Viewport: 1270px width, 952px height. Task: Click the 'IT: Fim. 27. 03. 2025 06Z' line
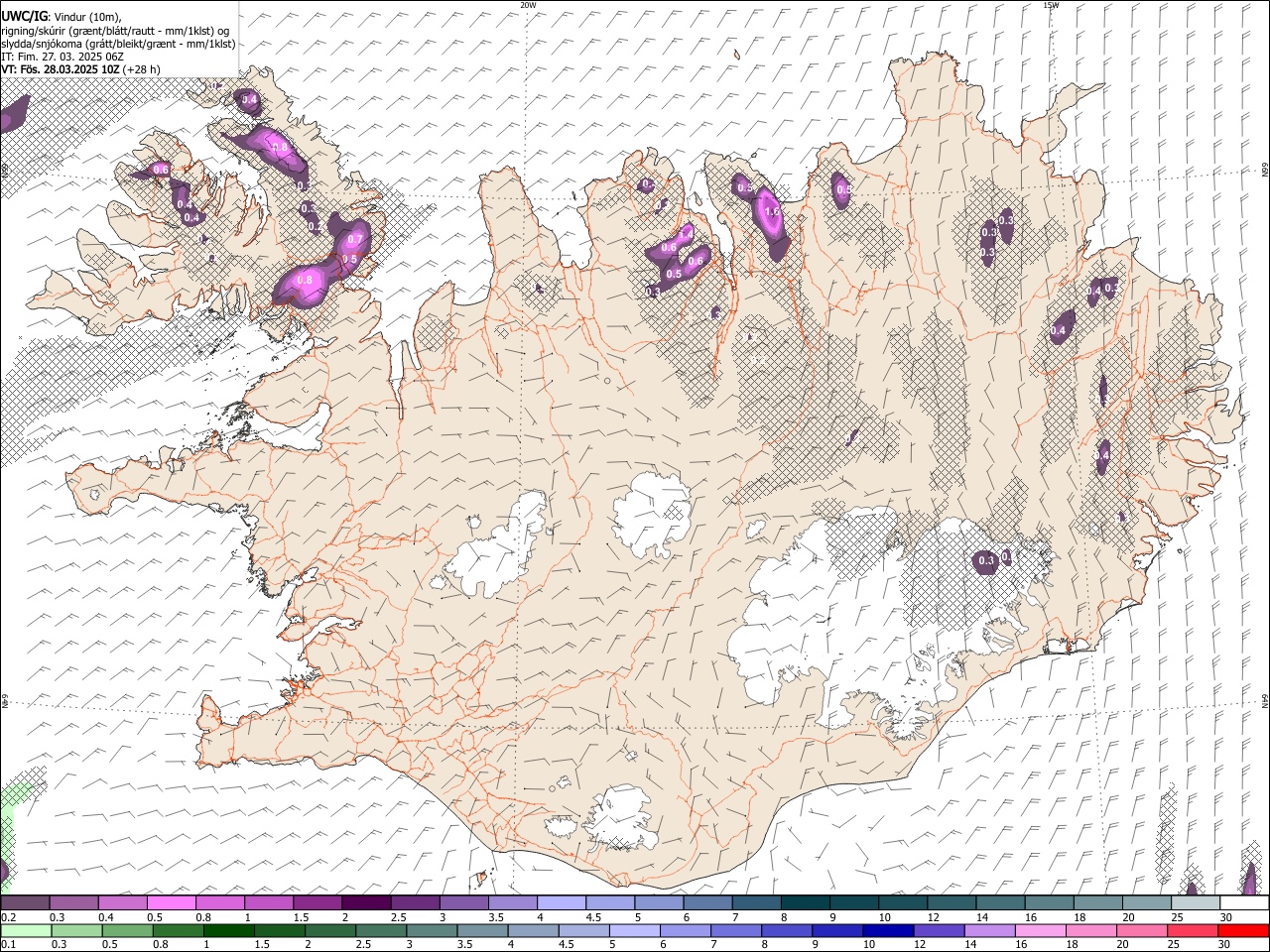coord(63,57)
